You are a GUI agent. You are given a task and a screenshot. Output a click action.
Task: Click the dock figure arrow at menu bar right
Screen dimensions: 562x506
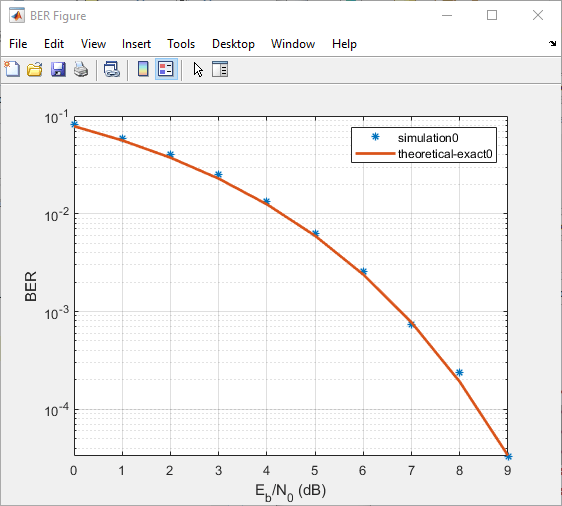(552, 43)
